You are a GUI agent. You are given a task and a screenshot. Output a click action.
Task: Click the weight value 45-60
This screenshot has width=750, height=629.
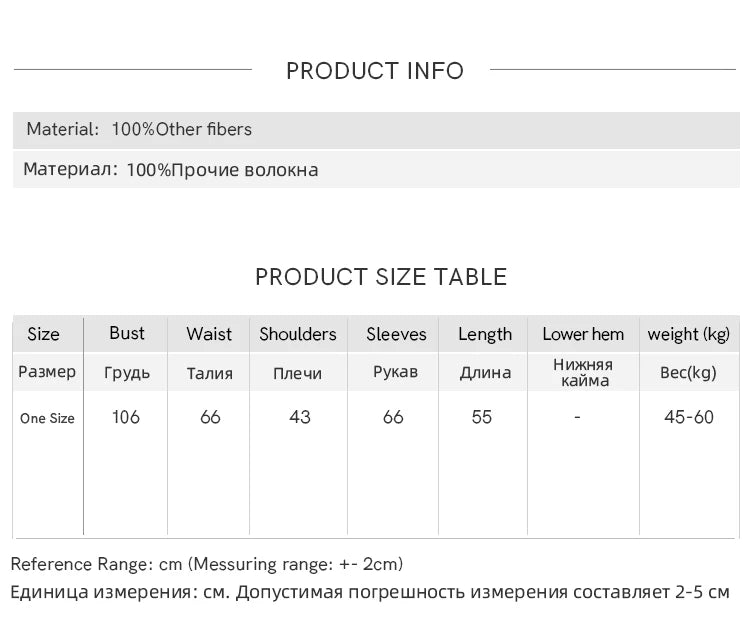pos(689,417)
